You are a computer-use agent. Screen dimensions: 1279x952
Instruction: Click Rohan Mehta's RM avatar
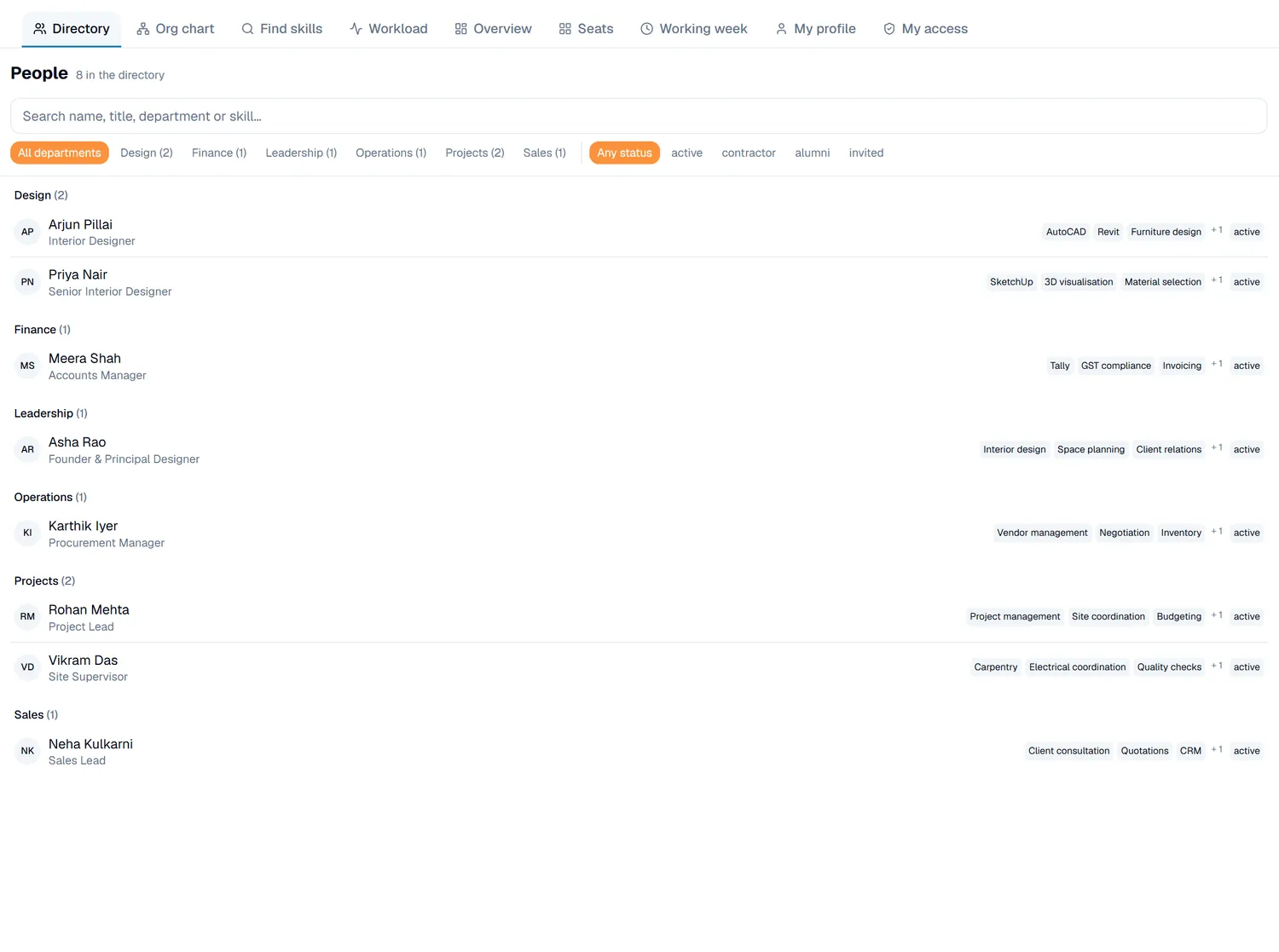coord(27,616)
